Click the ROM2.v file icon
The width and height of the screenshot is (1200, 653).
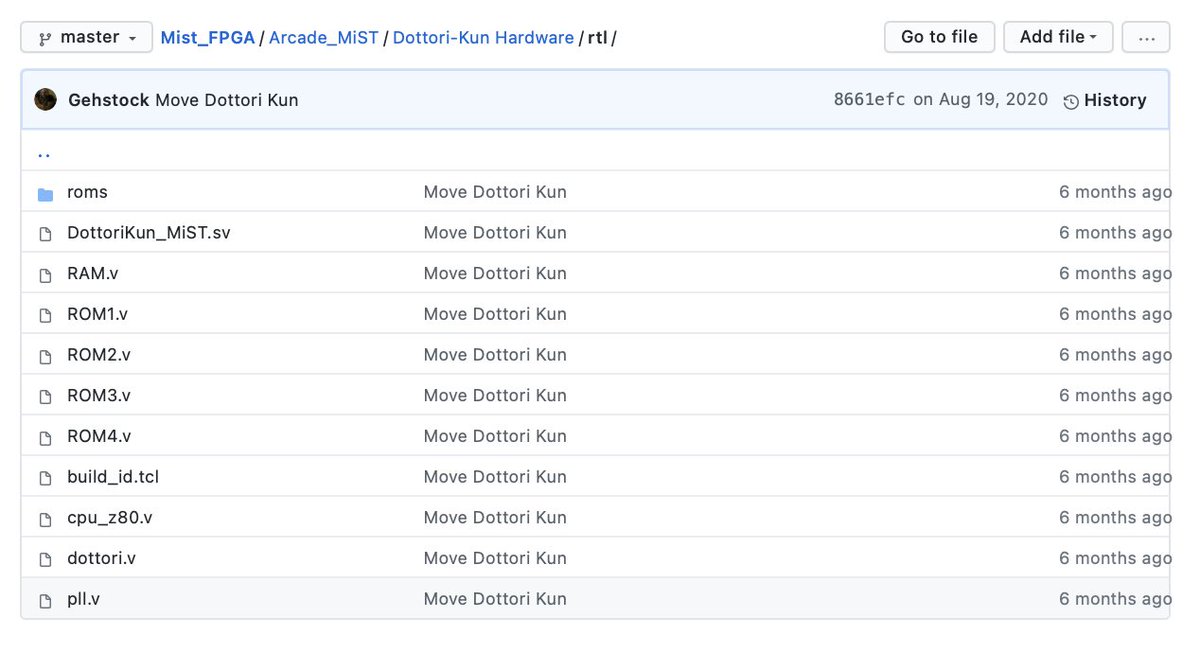click(x=45, y=356)
